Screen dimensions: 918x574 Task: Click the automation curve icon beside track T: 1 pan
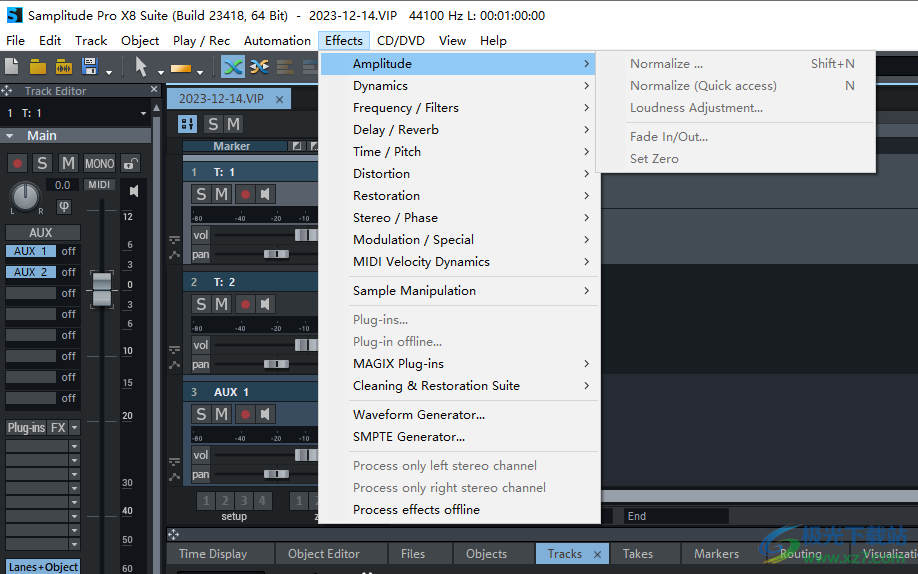(174, 255)
